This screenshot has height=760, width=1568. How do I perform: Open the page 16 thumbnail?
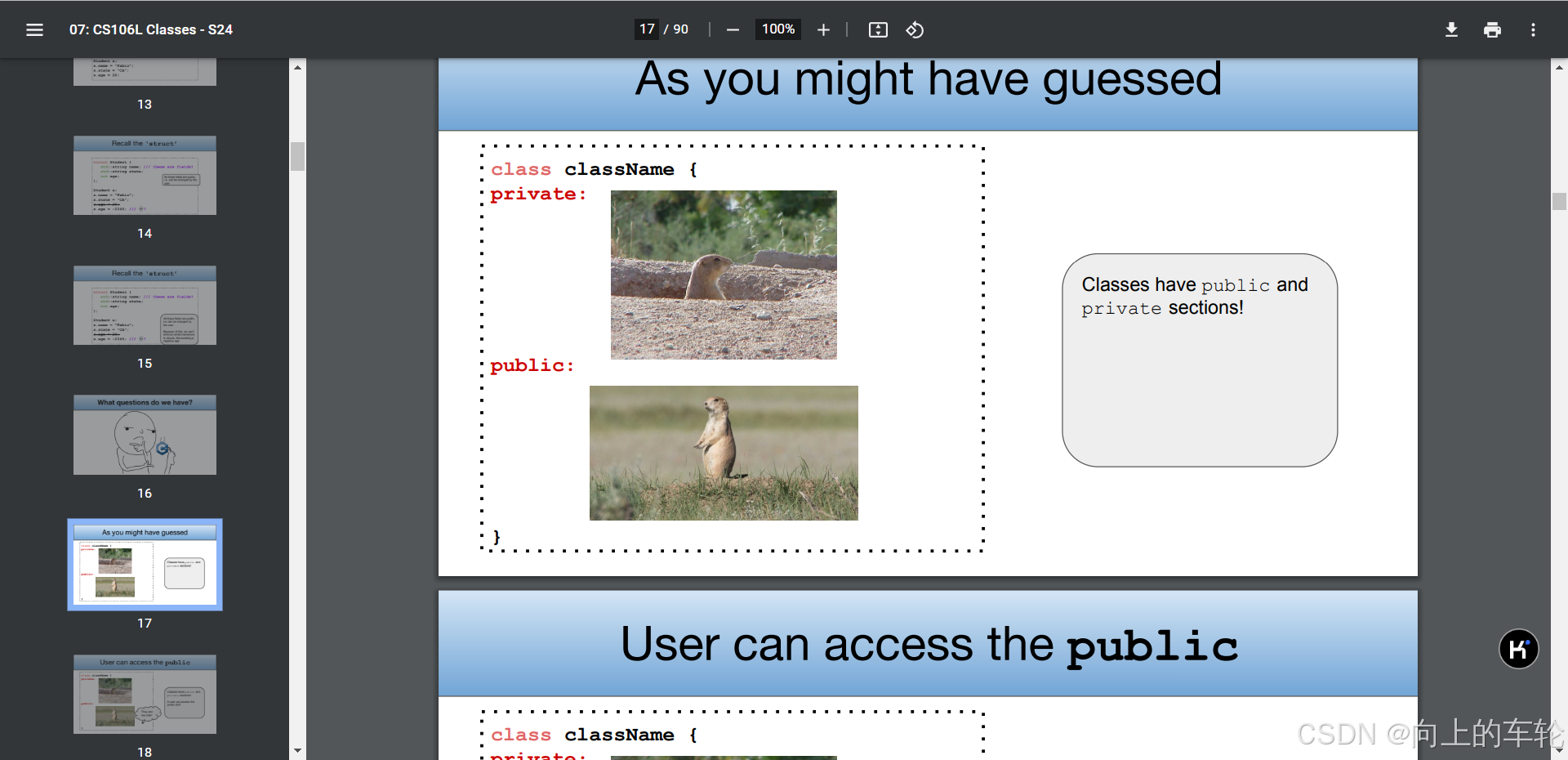[x=145, y=435]
